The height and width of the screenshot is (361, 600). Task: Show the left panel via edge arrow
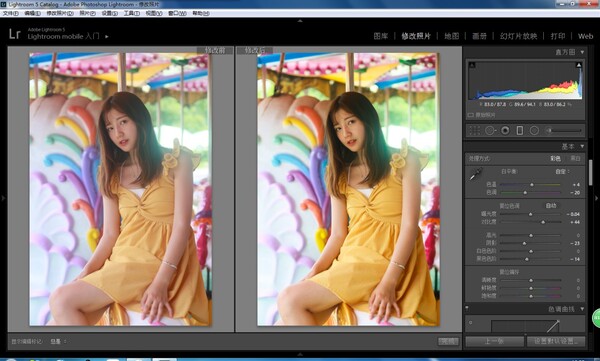[3, 198]
